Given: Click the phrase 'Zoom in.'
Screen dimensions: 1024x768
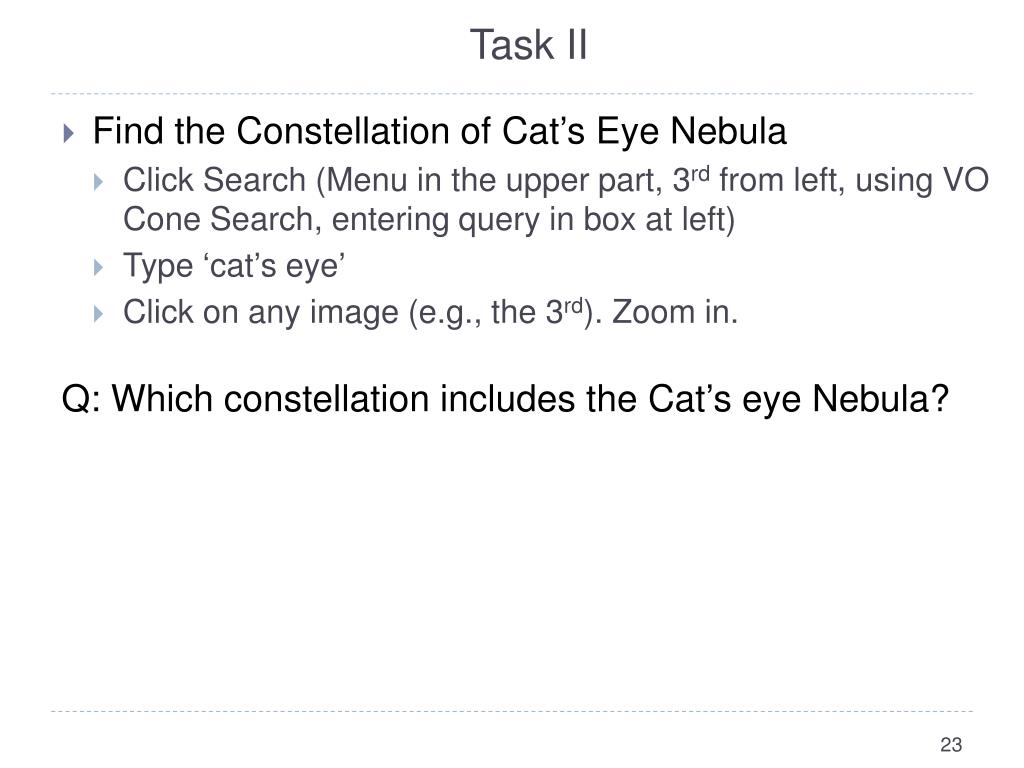Looking at the screenshot, I should click(x=675, y=312).
